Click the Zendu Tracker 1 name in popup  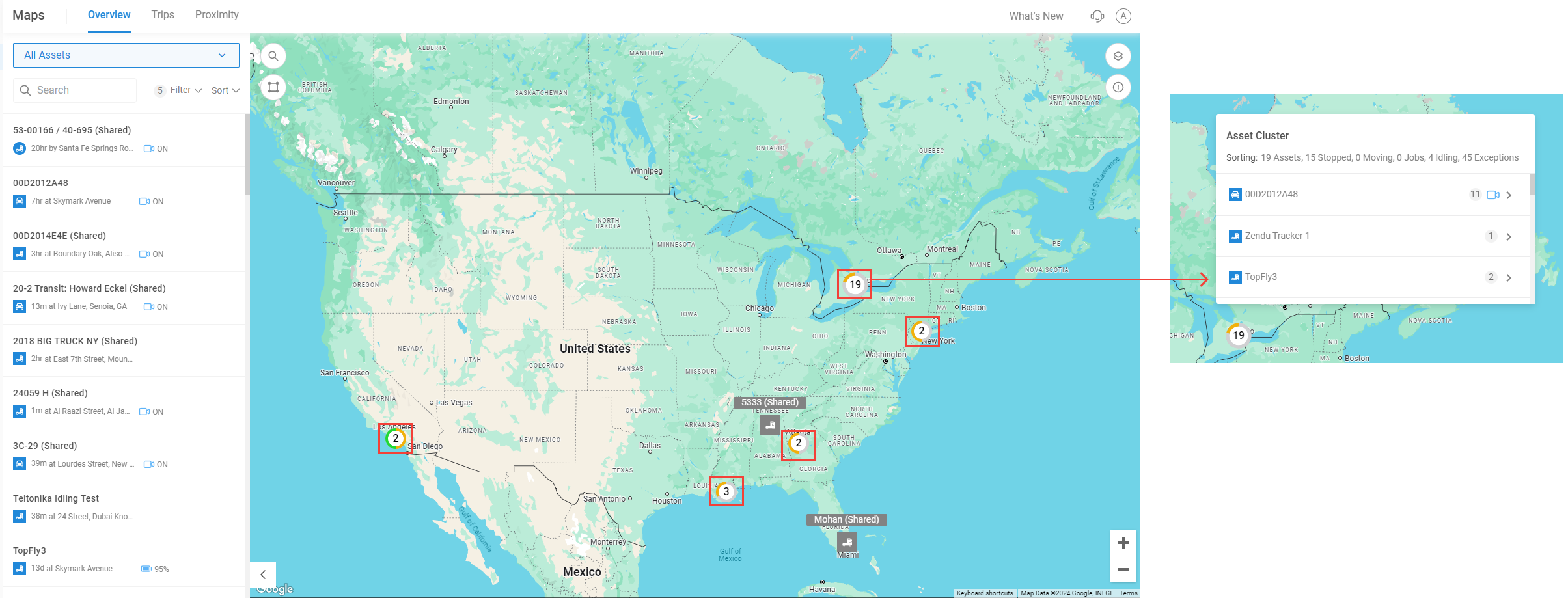pyautogui.click(x=1277, y=236)
